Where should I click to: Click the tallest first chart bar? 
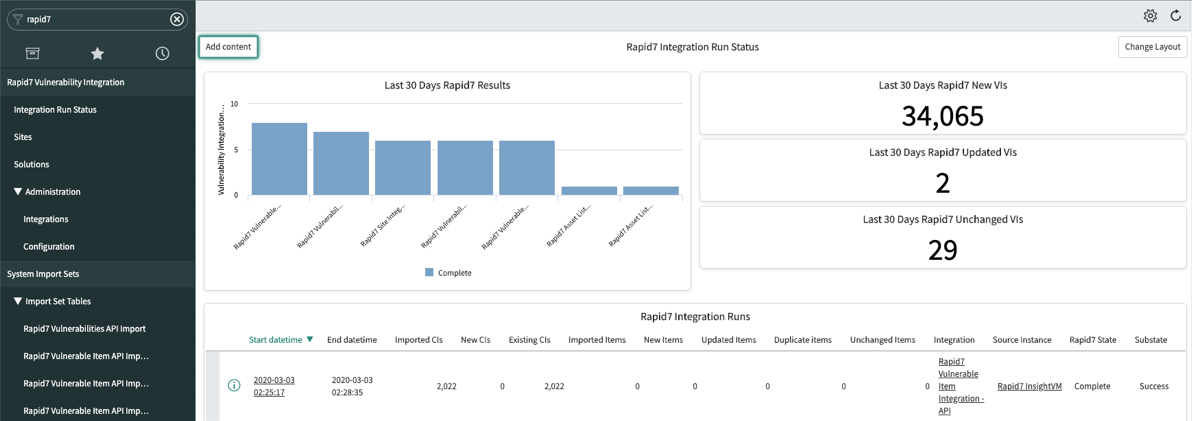pyautogui.click(x=280, y=159)
